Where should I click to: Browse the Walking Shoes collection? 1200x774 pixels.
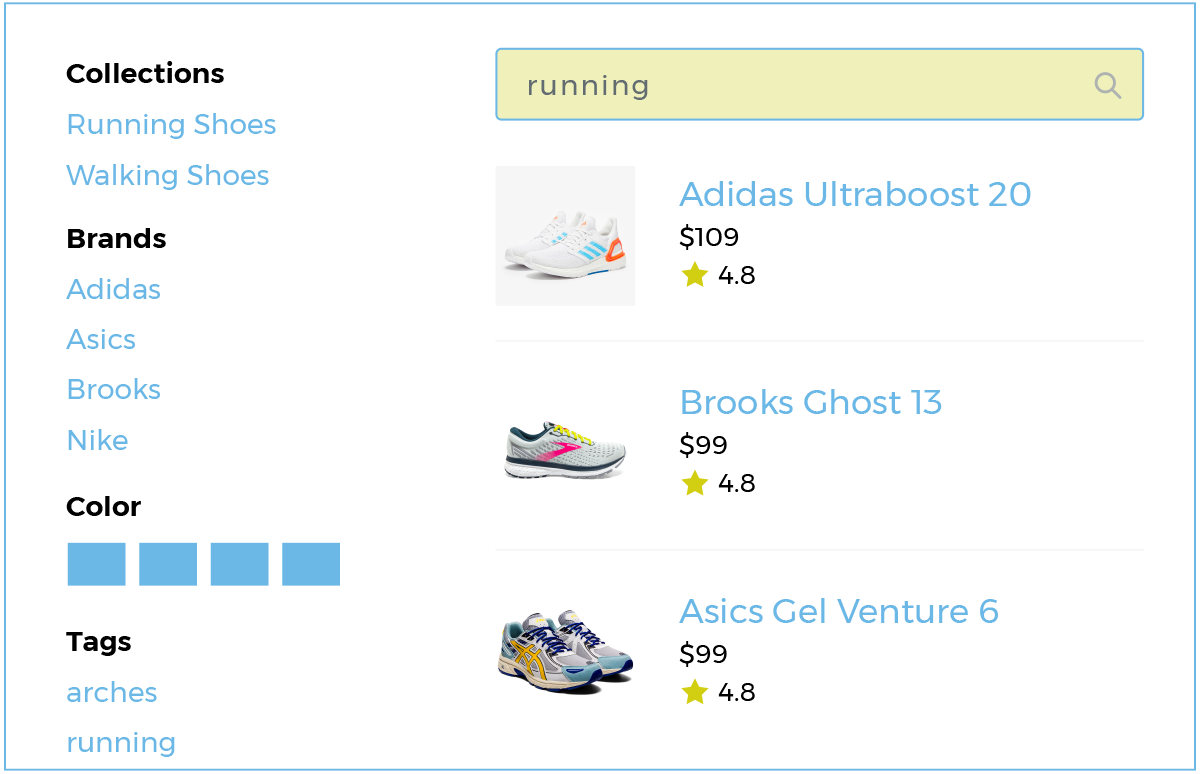[x=168, y=176]
